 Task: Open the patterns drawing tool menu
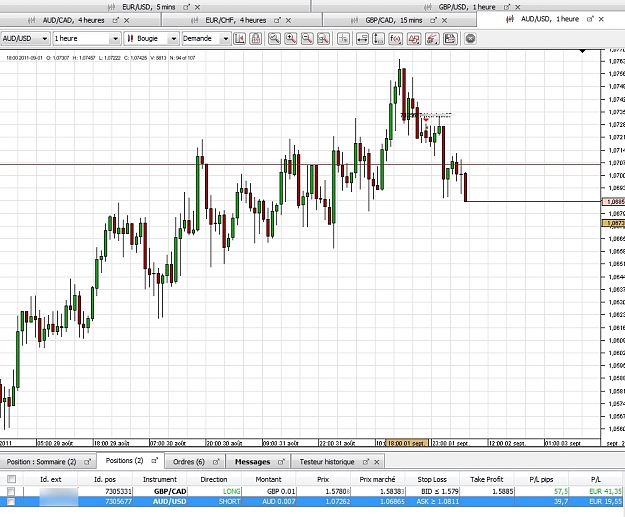click(432, 39)
